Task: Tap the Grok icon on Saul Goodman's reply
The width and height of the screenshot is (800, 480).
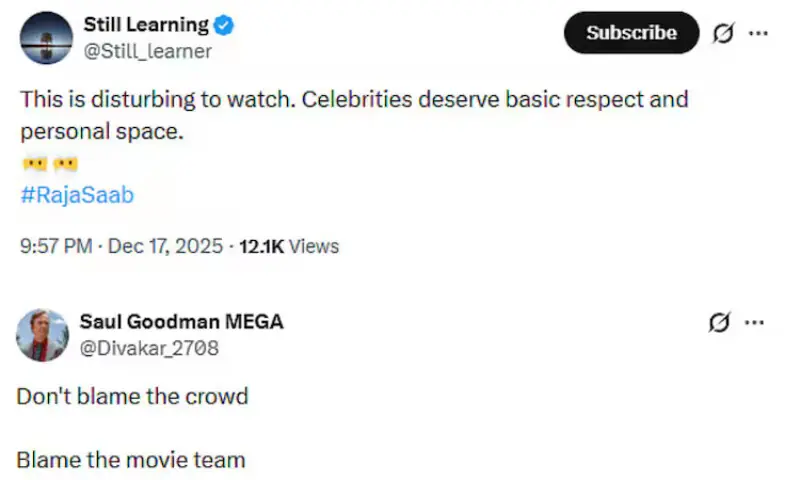Action: [717, 322]
